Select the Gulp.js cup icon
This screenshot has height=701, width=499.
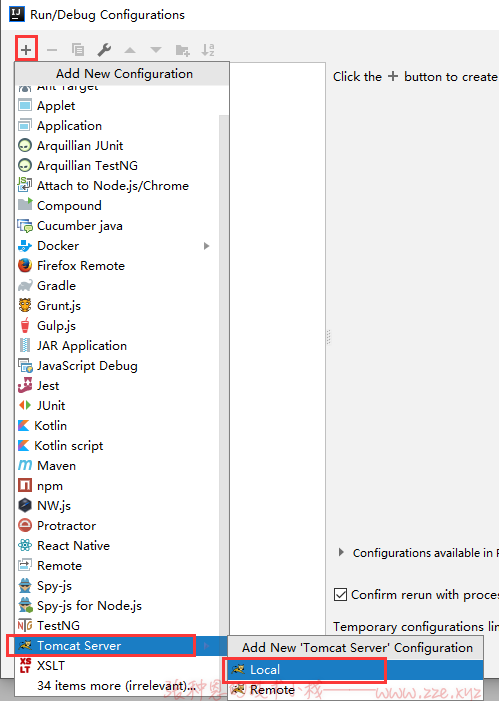[x=25, y=325]
